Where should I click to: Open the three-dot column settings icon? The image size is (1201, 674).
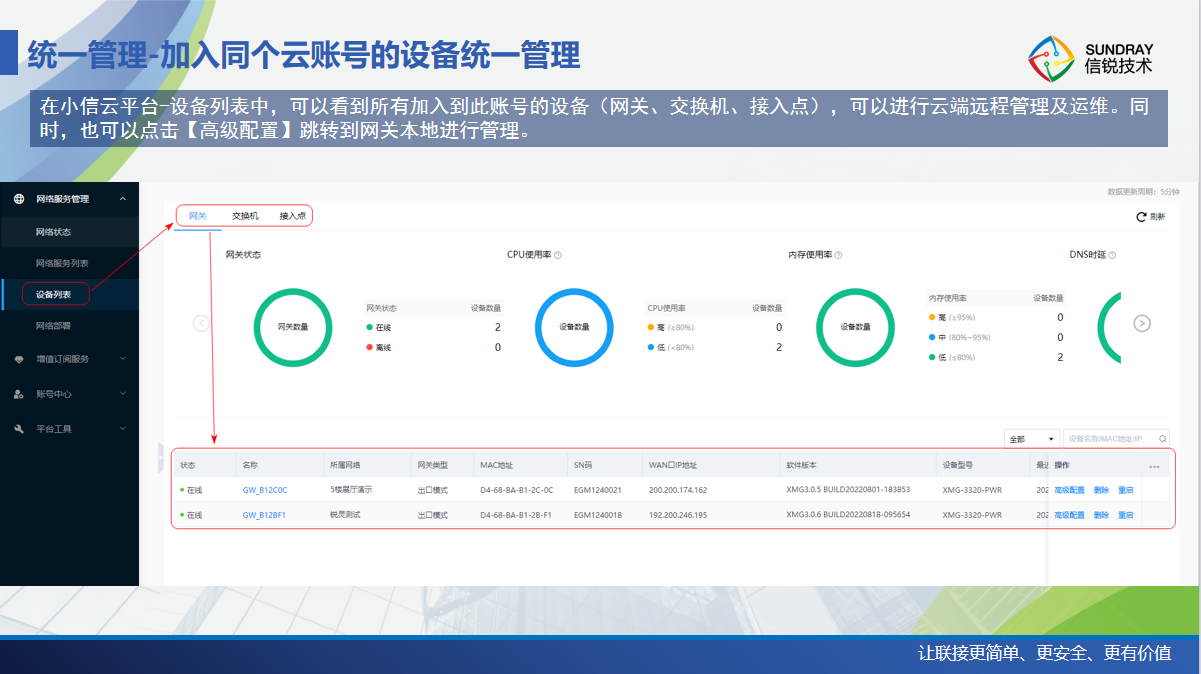coord(1154,466)
